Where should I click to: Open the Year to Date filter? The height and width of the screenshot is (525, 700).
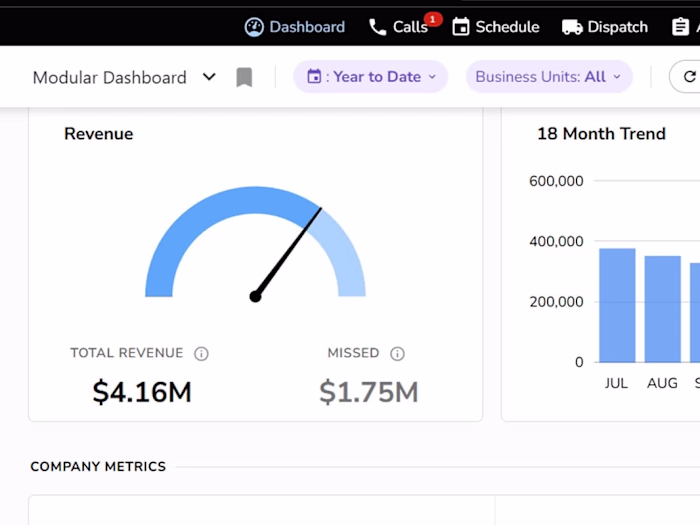tap(371, 77)
